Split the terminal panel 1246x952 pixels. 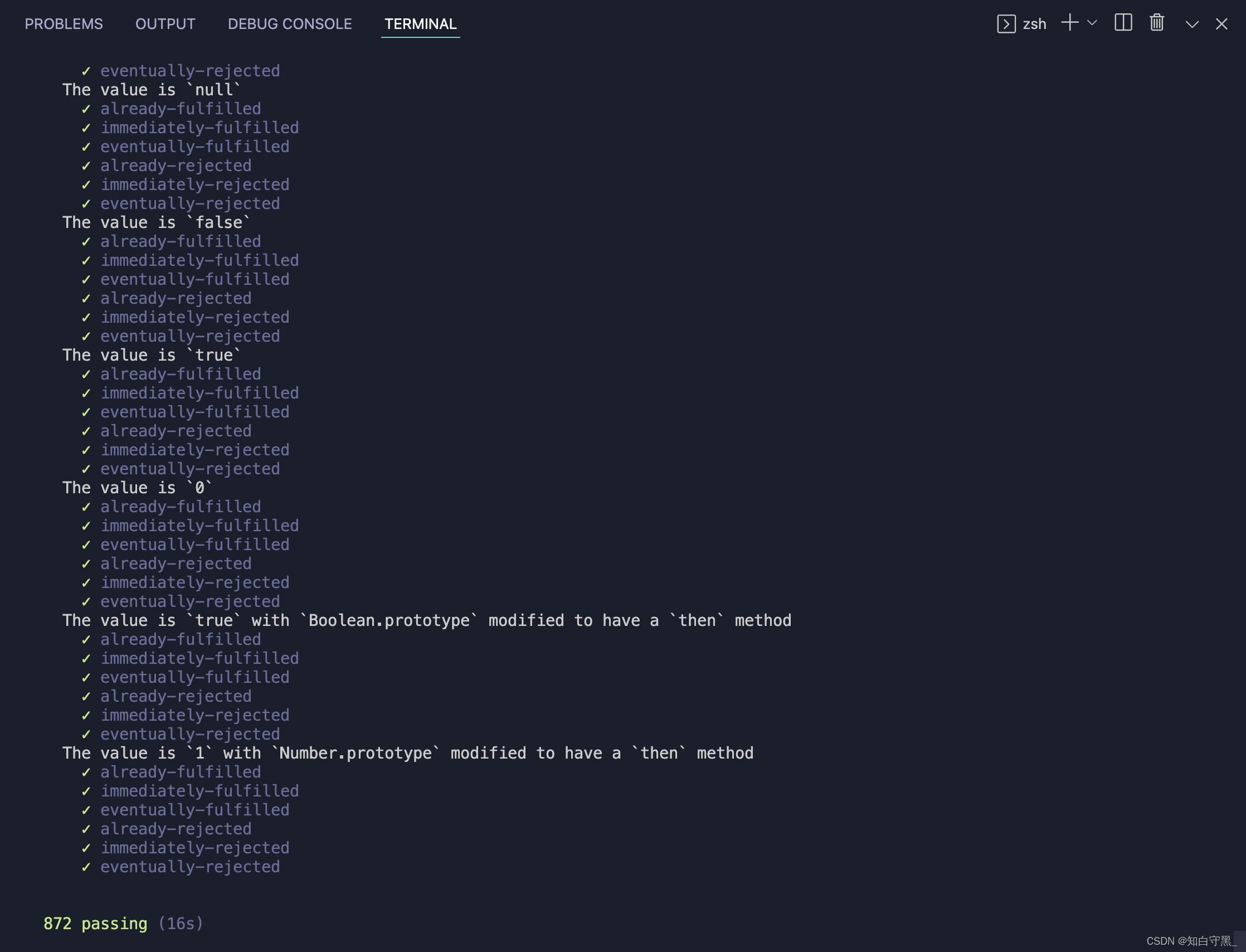(x=1123, y=23)
